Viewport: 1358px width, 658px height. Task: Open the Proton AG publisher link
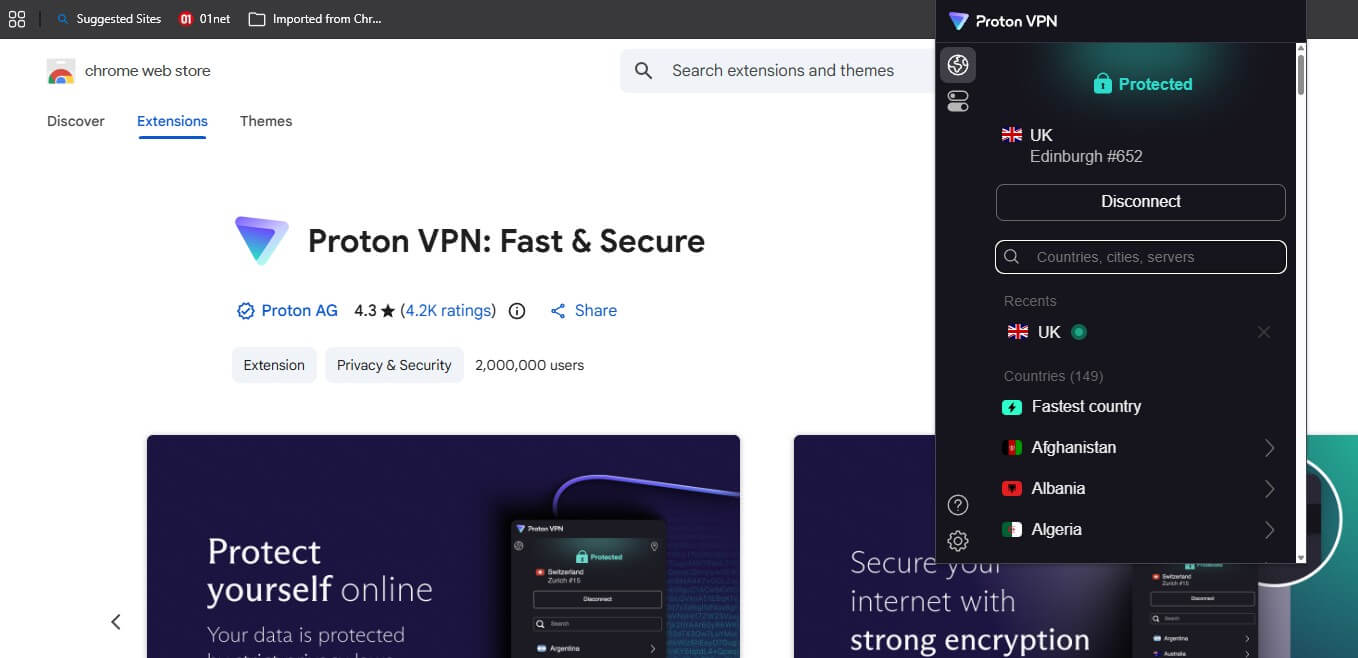coord(300,311)
